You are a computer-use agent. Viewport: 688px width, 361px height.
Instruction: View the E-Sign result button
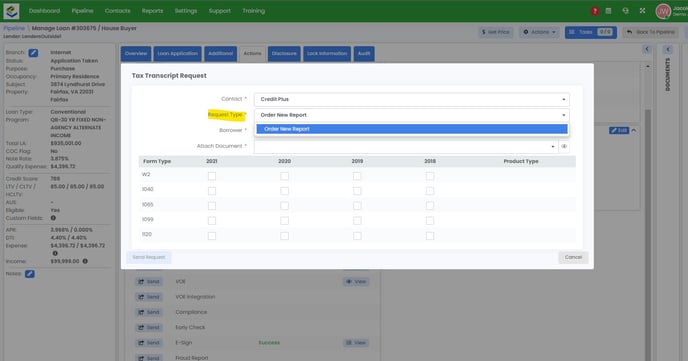coord(356,343)
